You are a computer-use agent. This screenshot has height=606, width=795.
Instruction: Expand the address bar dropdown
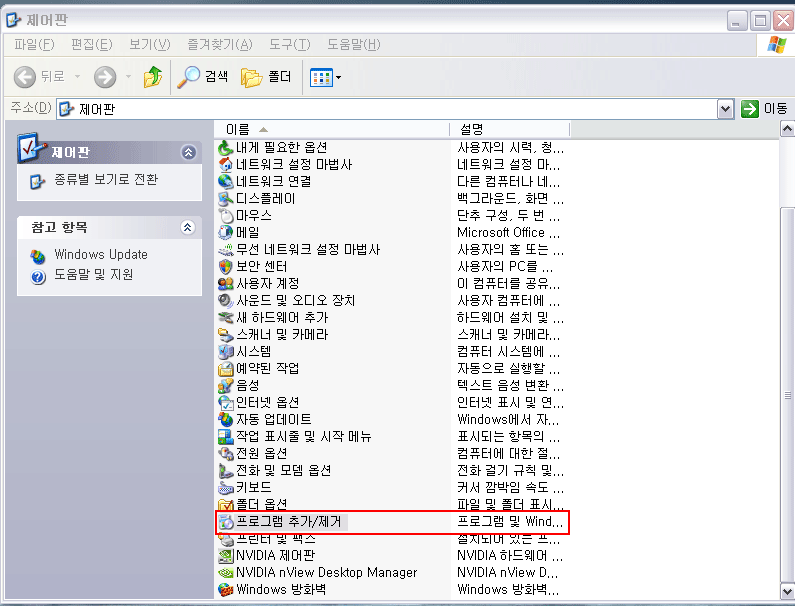726,109
